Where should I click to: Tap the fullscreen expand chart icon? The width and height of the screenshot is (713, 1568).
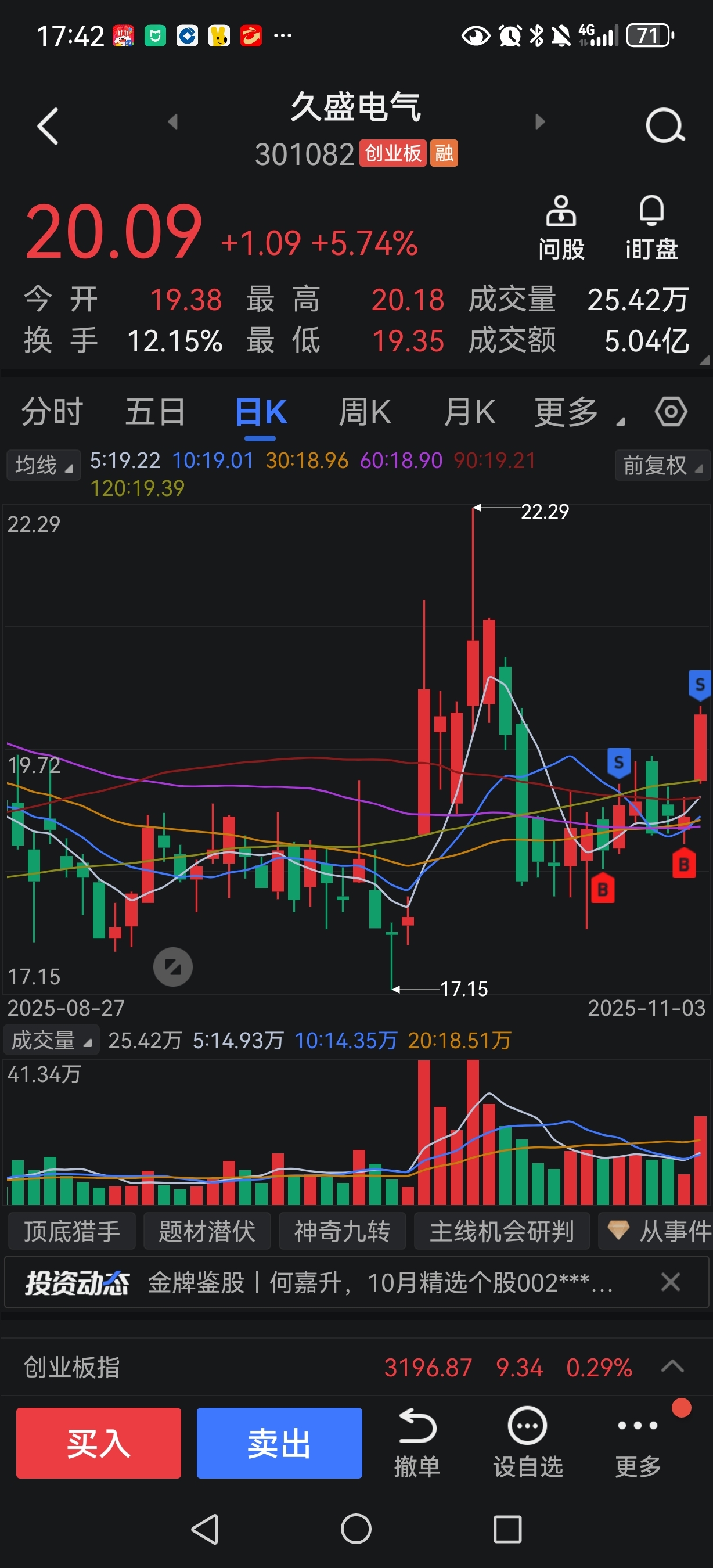click(173, 966)
